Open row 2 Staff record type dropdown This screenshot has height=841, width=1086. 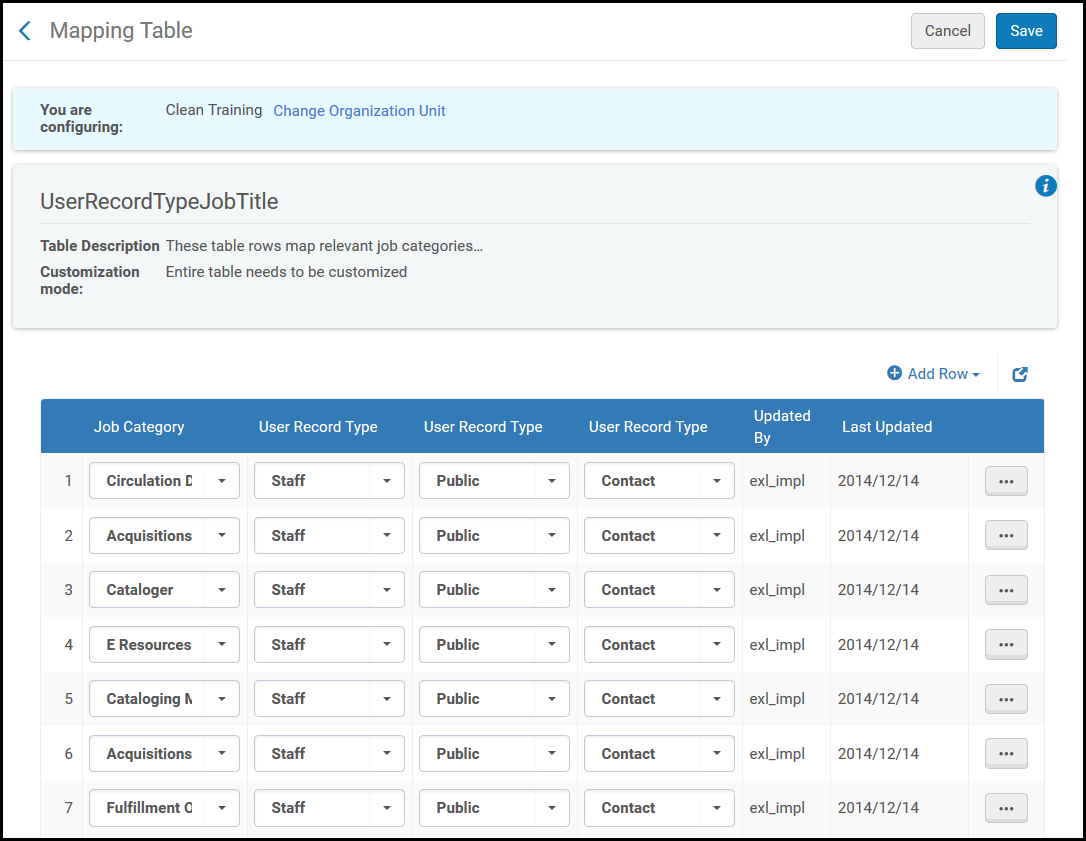click(329, 535)
